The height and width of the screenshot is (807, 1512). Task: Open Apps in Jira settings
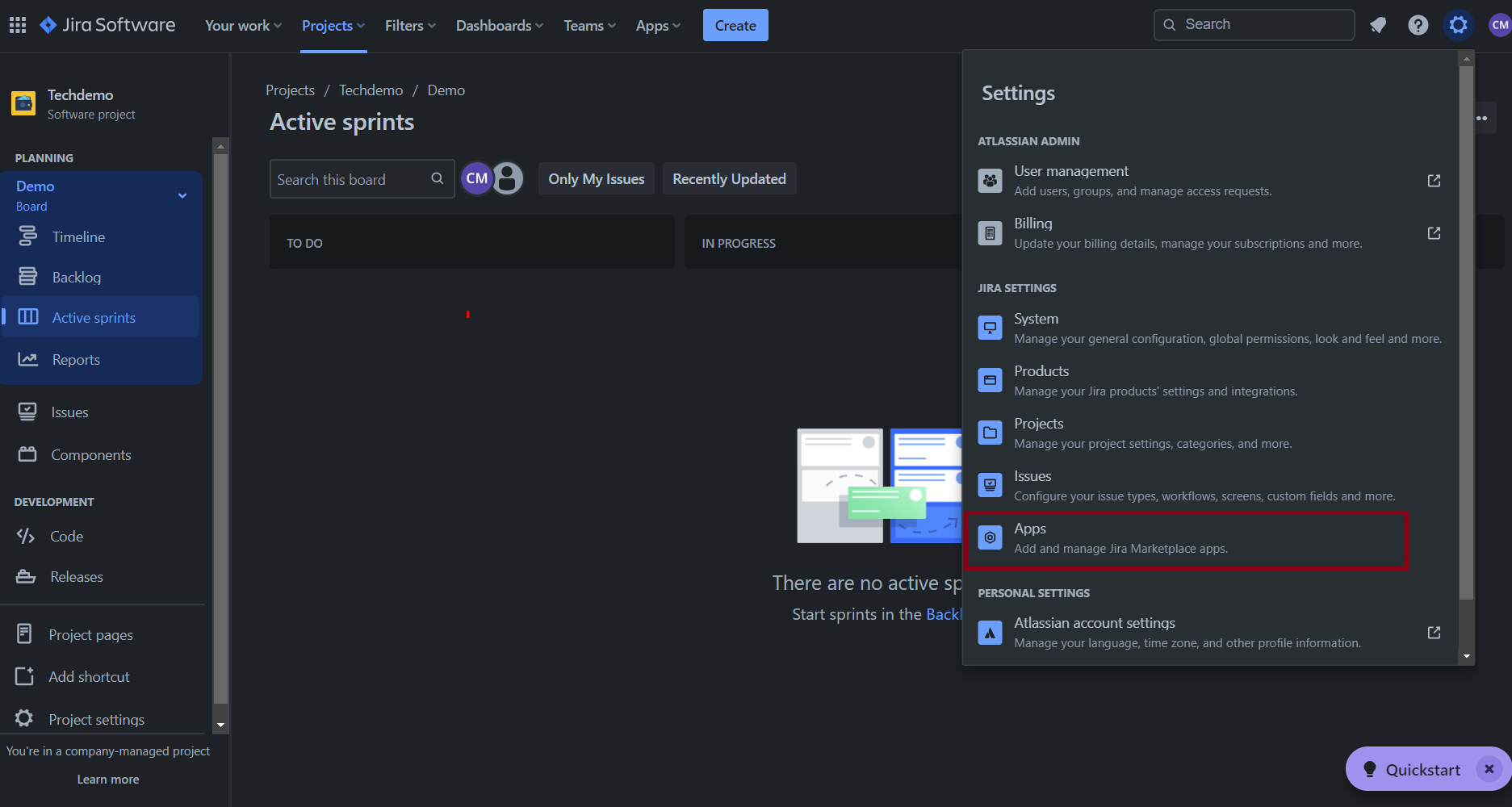[1186, 538]
